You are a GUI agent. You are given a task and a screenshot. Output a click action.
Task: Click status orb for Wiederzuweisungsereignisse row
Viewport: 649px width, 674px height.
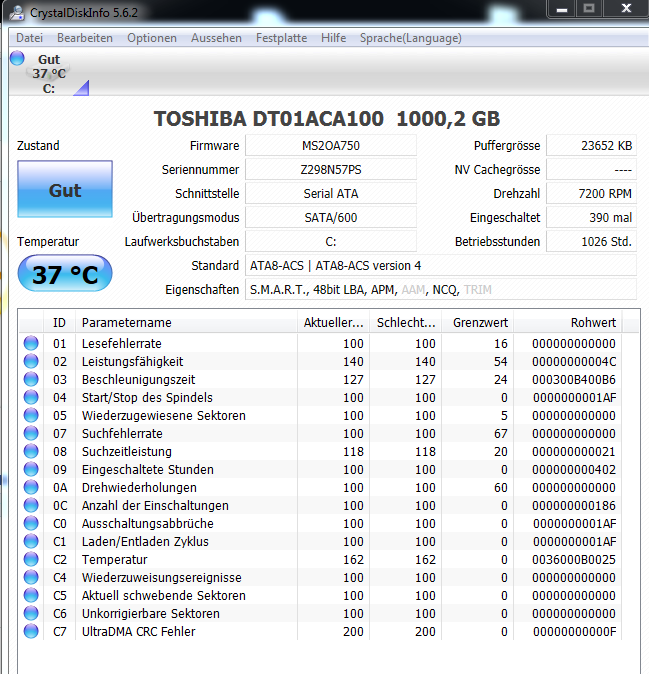(x=31, y=577)
